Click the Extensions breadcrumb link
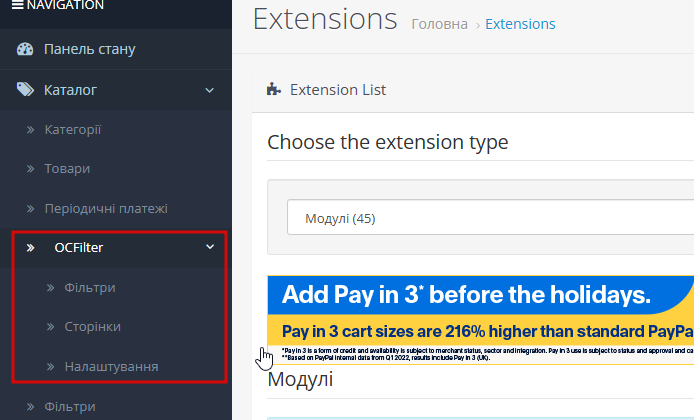The height and width of the screenshot is (420, 694). (520, 24)
